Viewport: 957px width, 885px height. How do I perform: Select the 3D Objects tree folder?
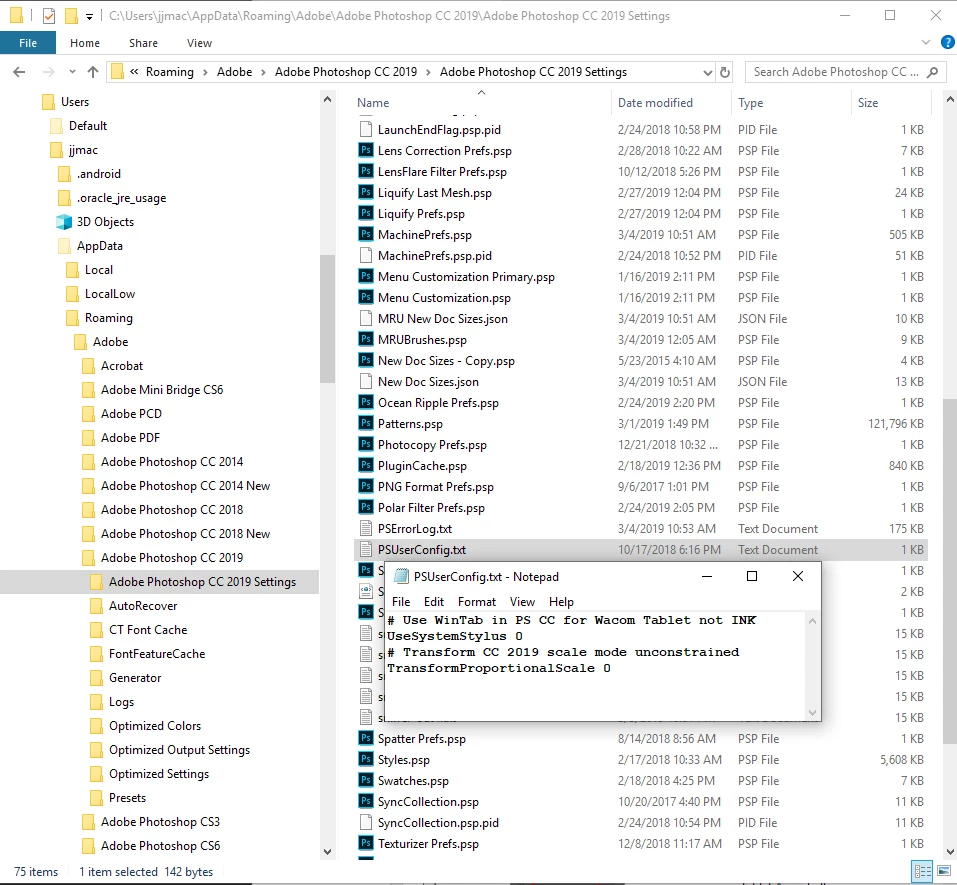(x=105, y=222)
